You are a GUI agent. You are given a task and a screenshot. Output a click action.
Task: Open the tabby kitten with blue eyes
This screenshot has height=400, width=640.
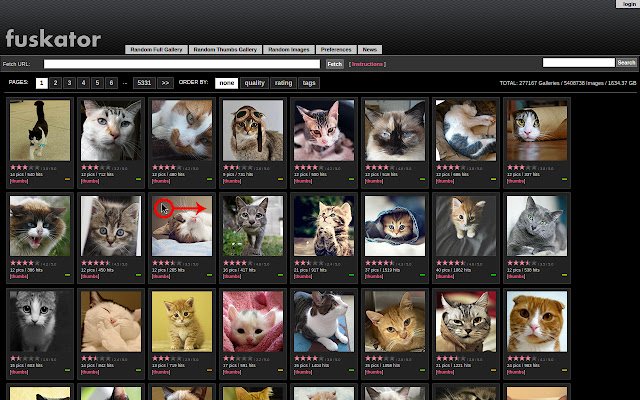pos(111,226)
